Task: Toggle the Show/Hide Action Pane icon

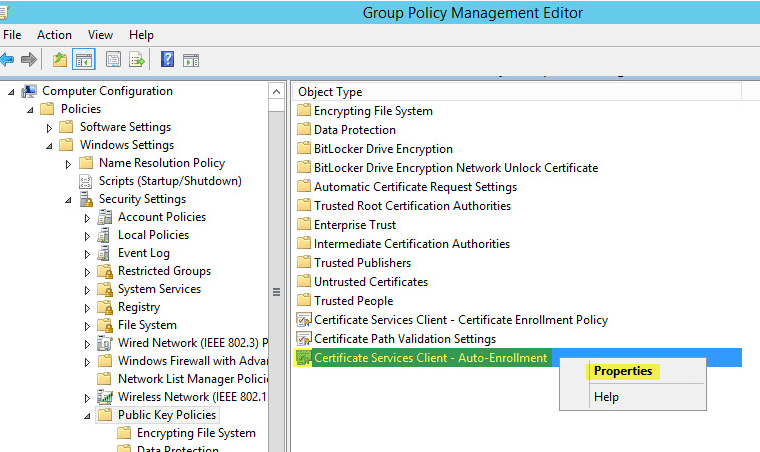Action: 191,61
